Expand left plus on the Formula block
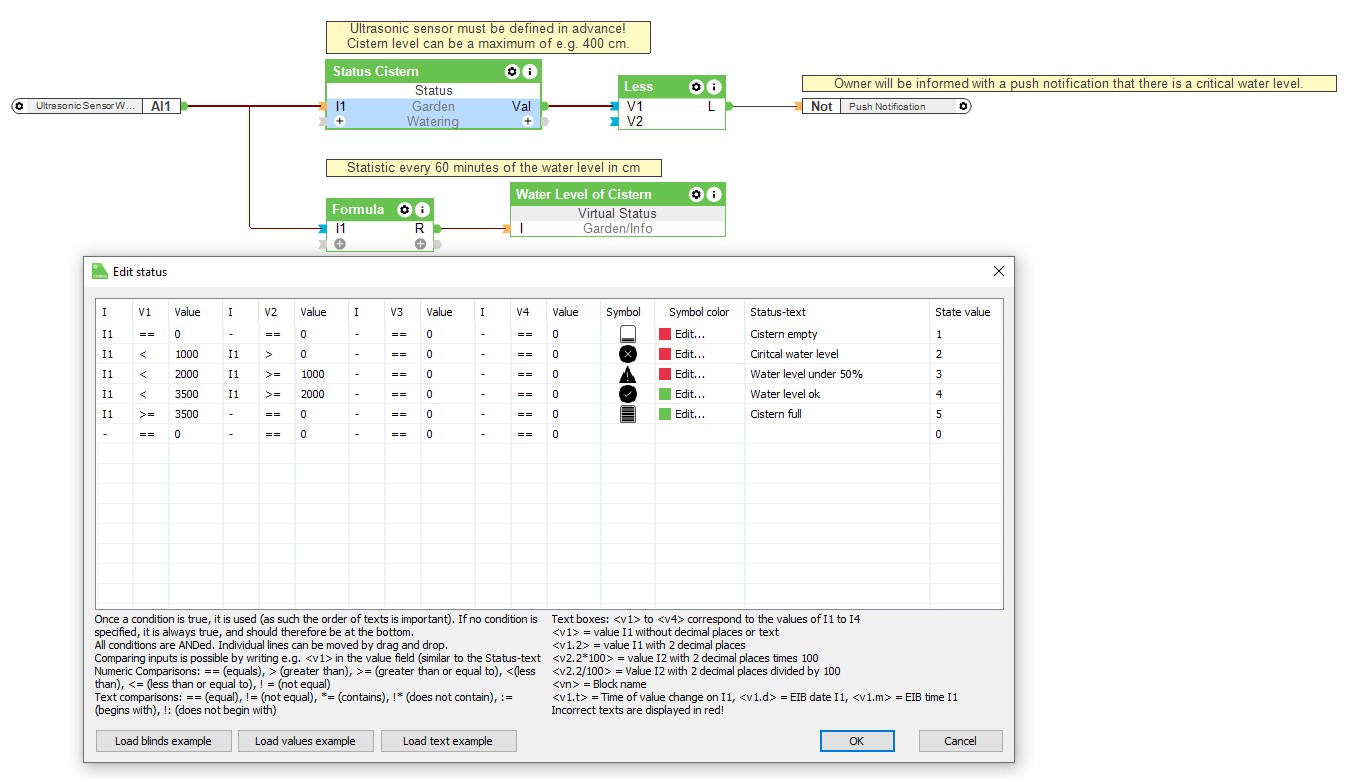1345x779 pixels. (x=340, y=244)
